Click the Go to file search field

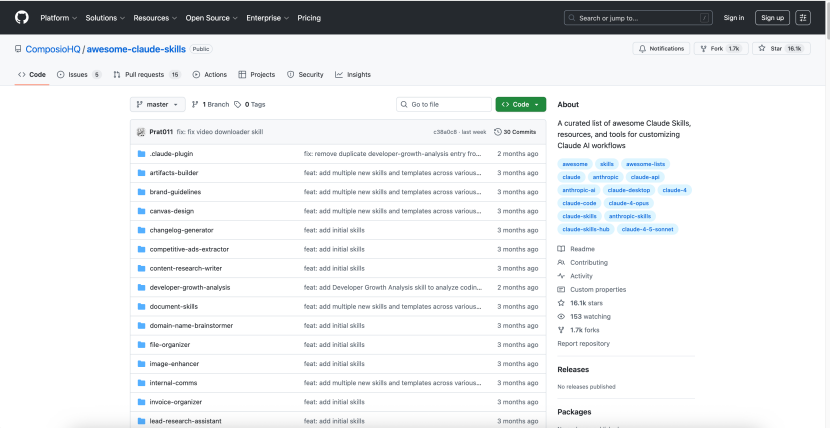pos(442,104)
